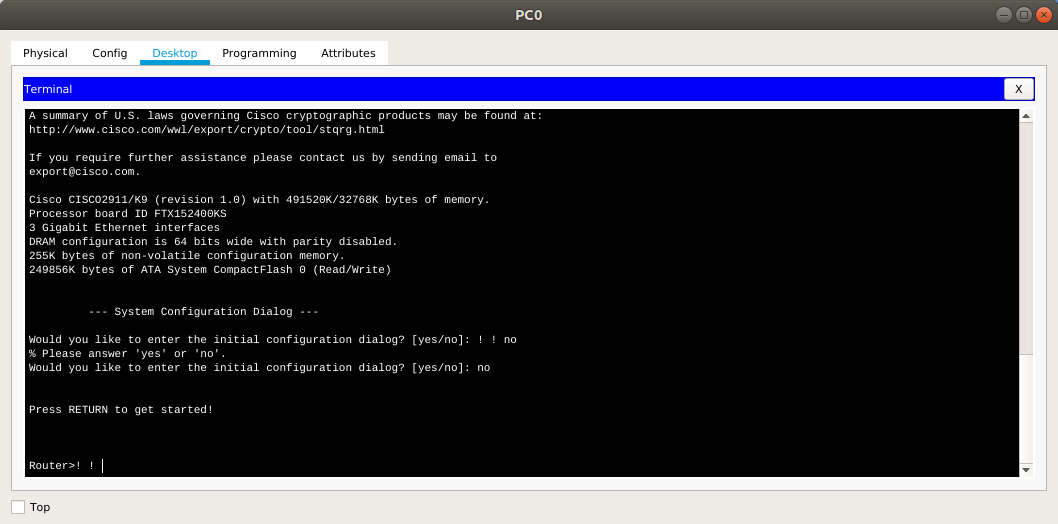
Task: Click the DRAM configuration line
Action: pos(213,241)
